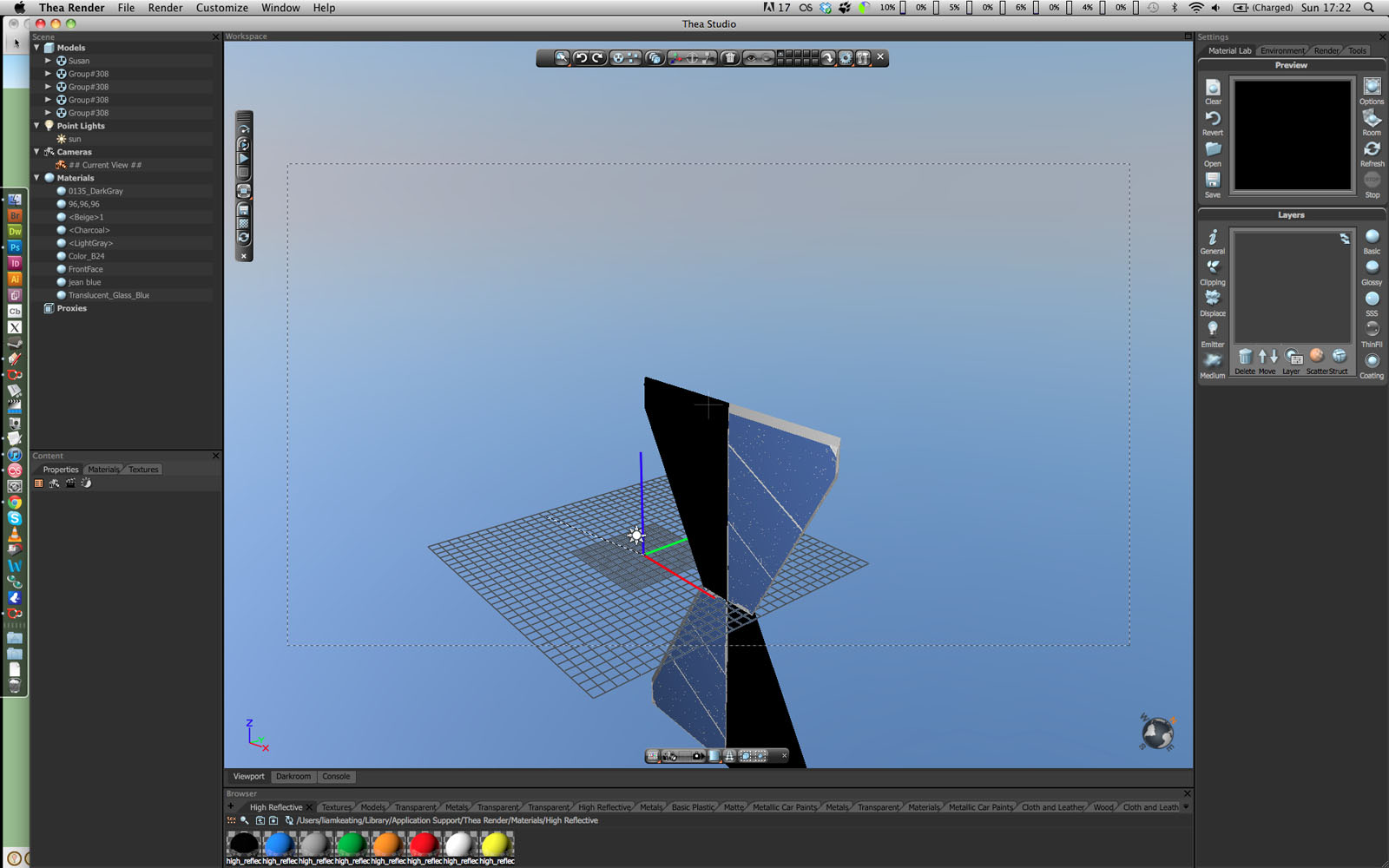Add a Coating material layer

click(1372, 365)
